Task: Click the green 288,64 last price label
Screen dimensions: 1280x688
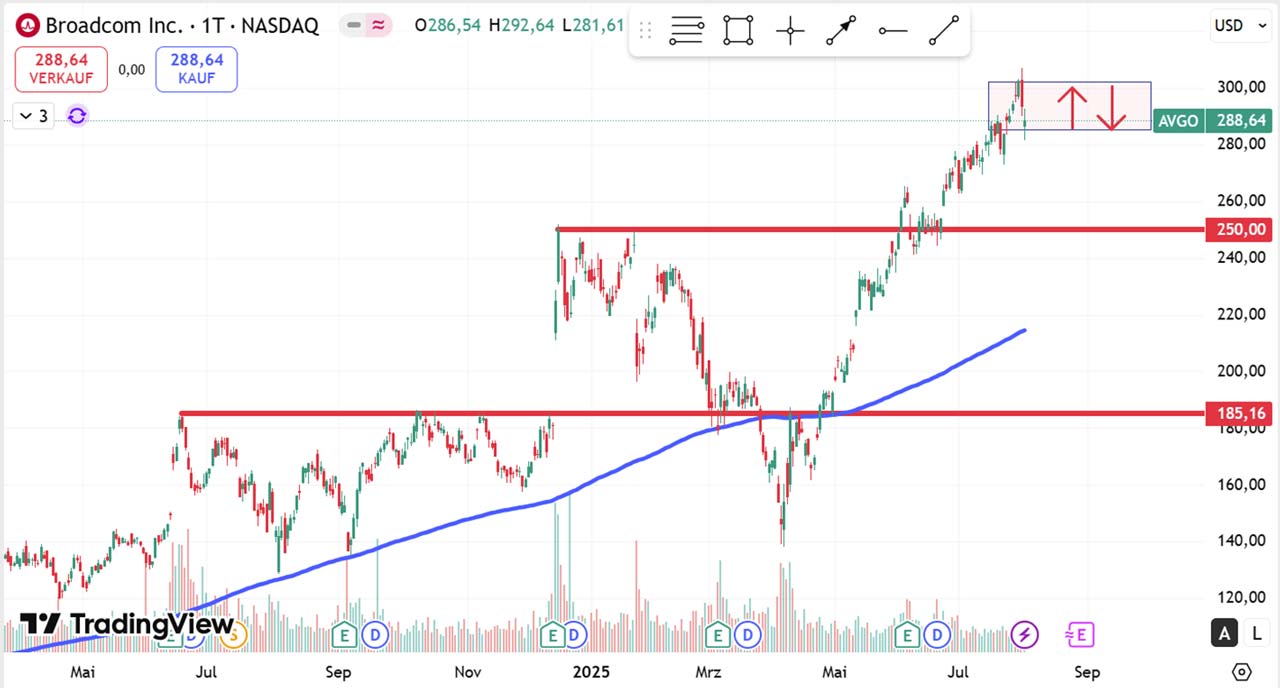Action: point(1238,121)
